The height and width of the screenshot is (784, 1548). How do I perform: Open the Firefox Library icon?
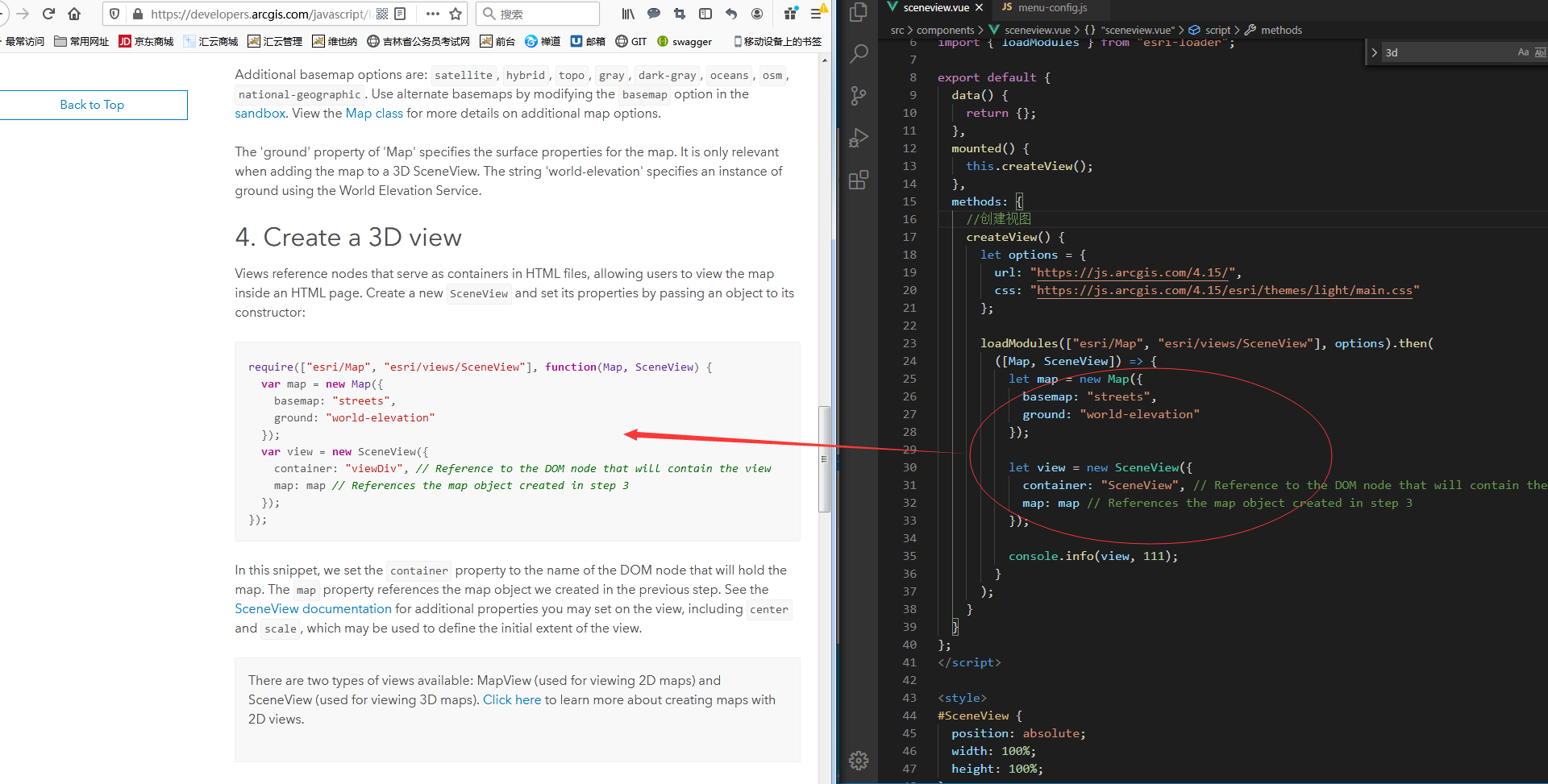628,14
